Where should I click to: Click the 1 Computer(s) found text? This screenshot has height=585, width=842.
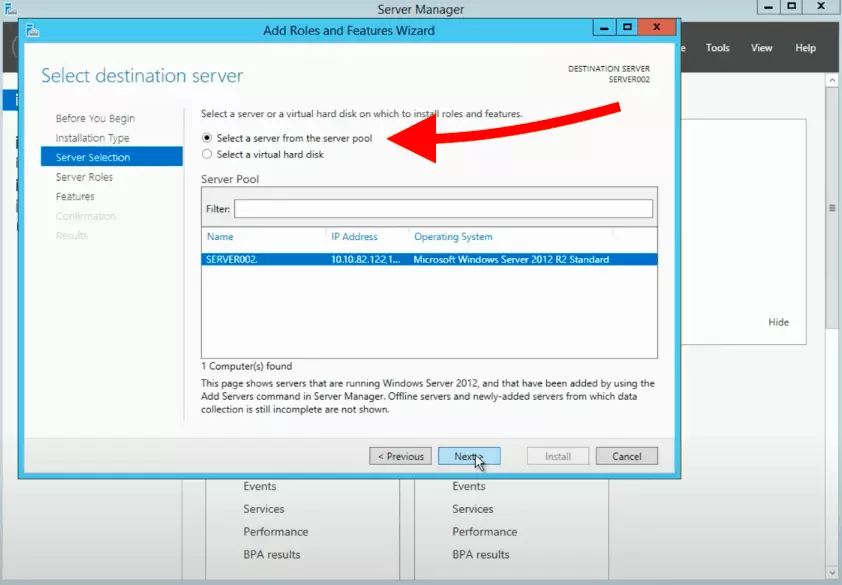(246, 366)
